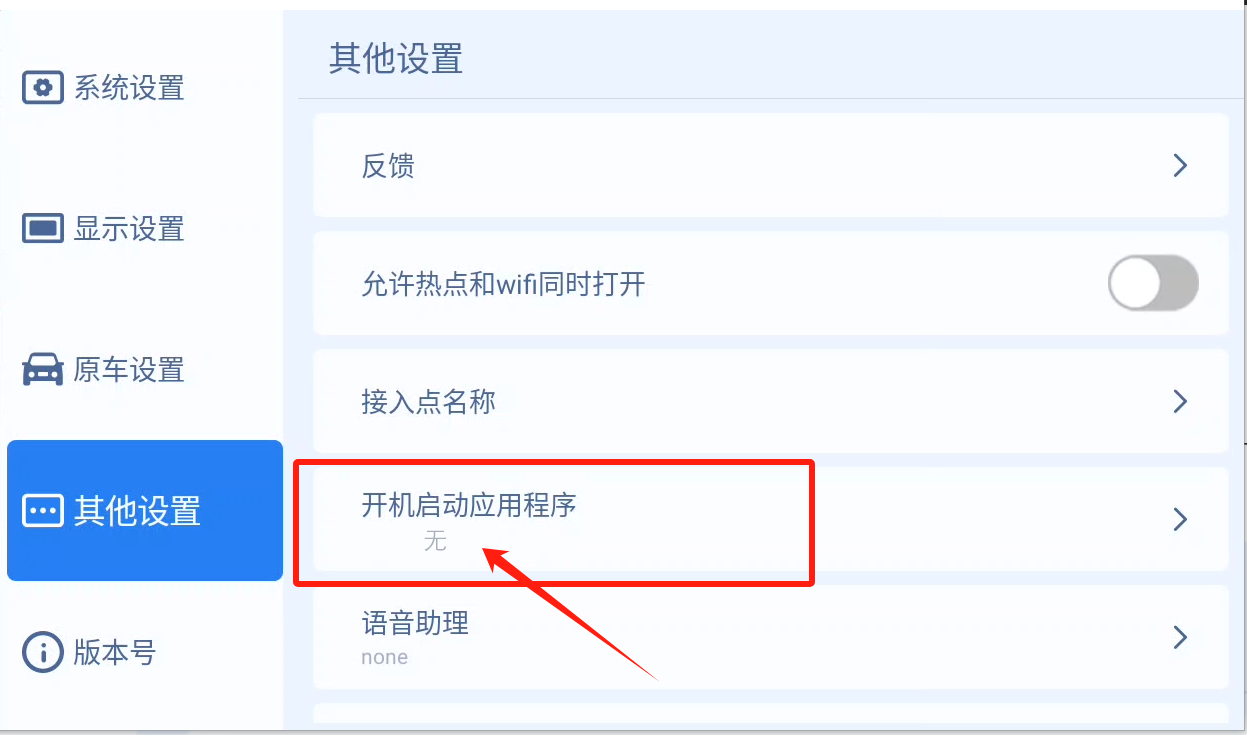Viewport: 1247px width, 735px height.
Task: Open the 版本号 sidebar label
Action: coord(115,653)
